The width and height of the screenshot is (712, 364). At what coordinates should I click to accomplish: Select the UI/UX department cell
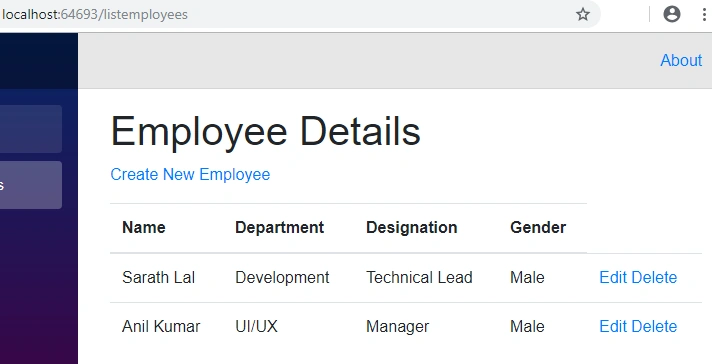[x=256, y=326]
